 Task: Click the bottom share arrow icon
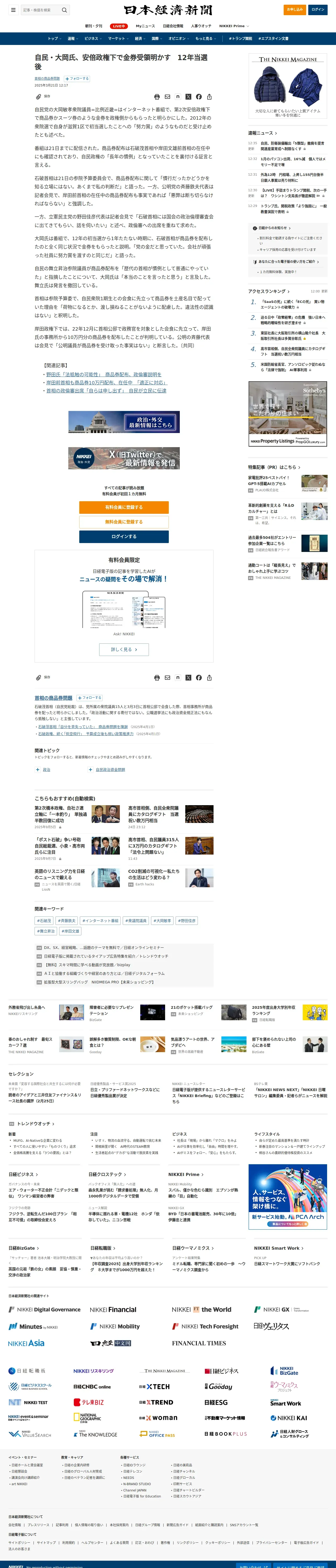[209, 677]
